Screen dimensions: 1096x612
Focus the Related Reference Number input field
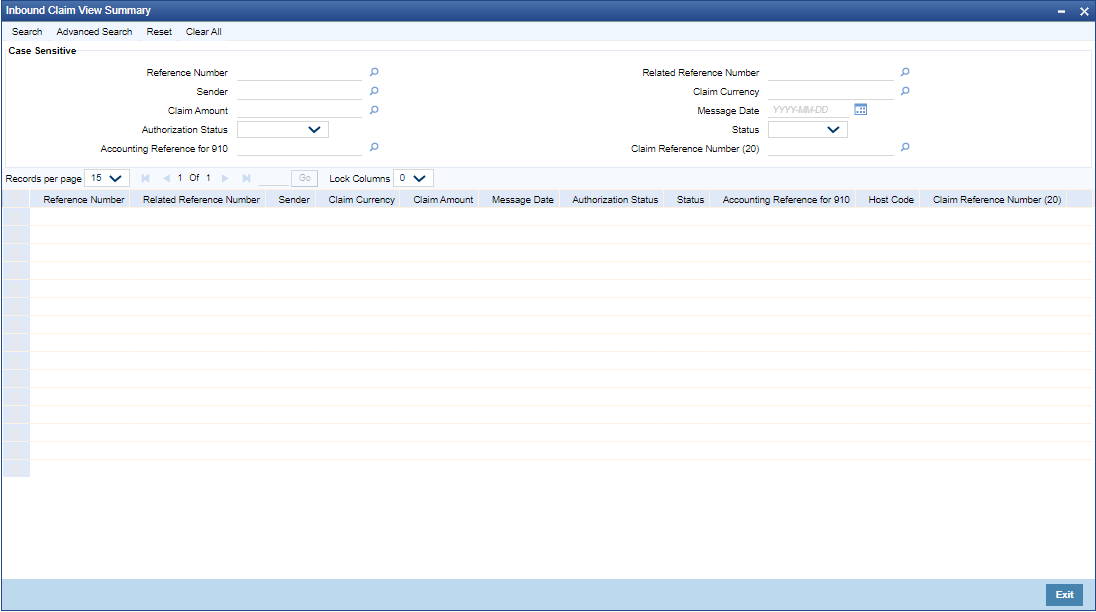(x=830, y=72)
